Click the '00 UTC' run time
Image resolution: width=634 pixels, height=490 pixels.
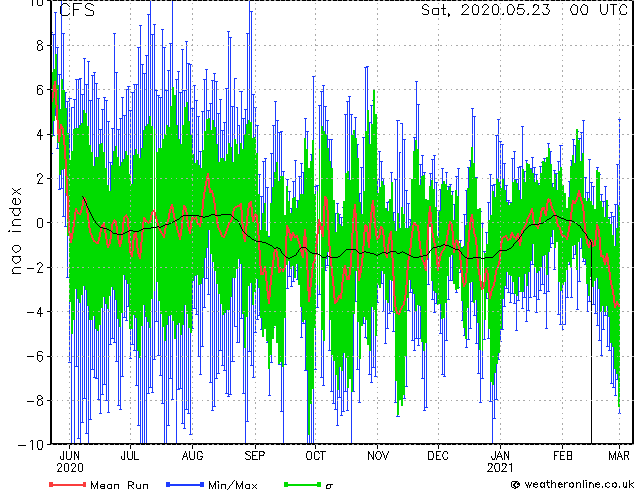click(598, 10)
